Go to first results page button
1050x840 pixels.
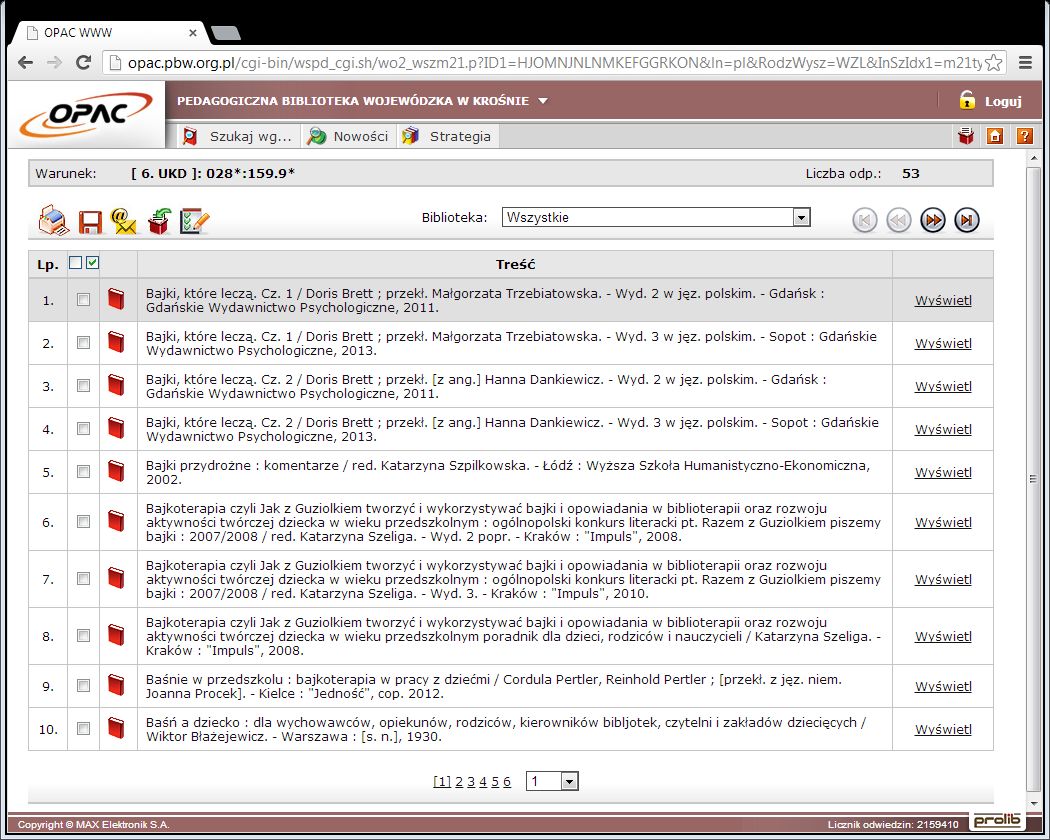pyautogui.click(x=865, y=220)
